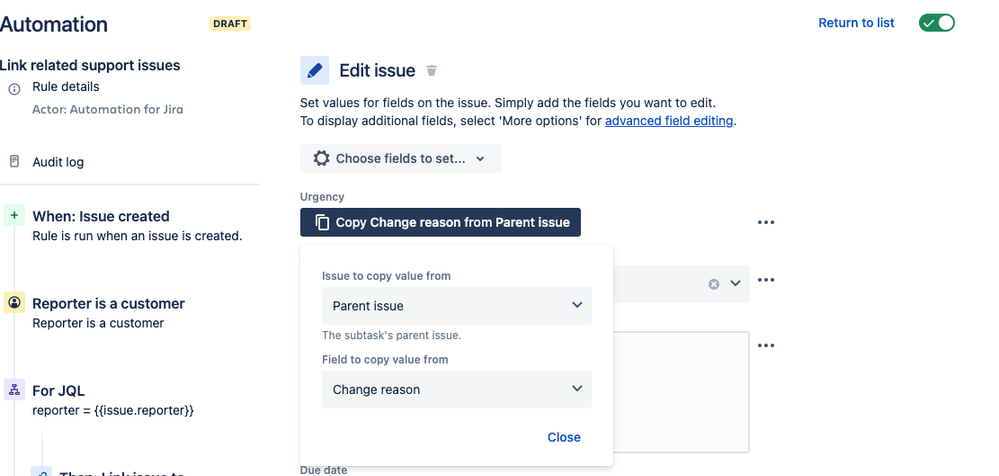Open the Urgency field three-dot menu

[x=766, y=222]
